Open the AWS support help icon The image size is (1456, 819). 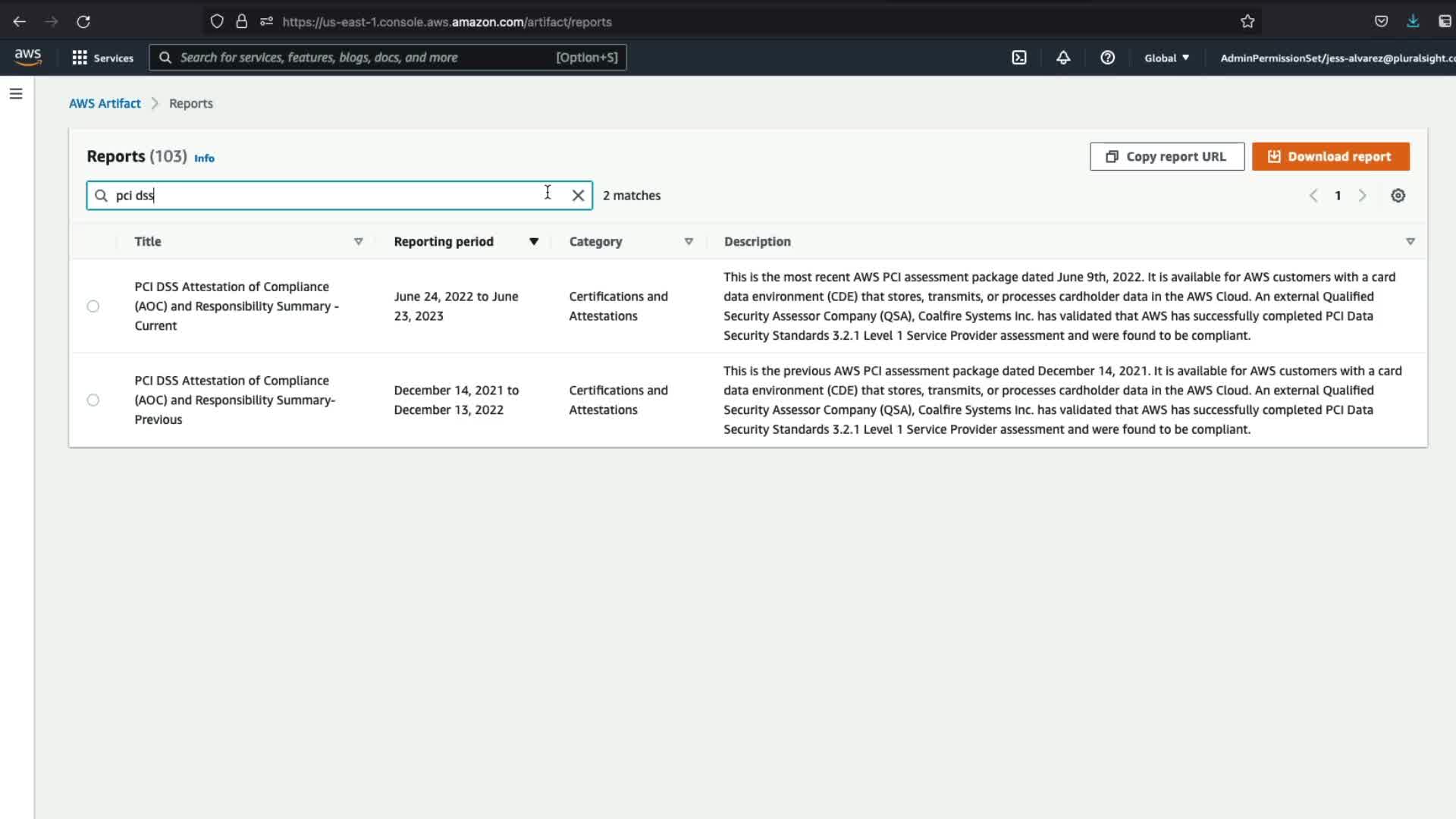1107,58
